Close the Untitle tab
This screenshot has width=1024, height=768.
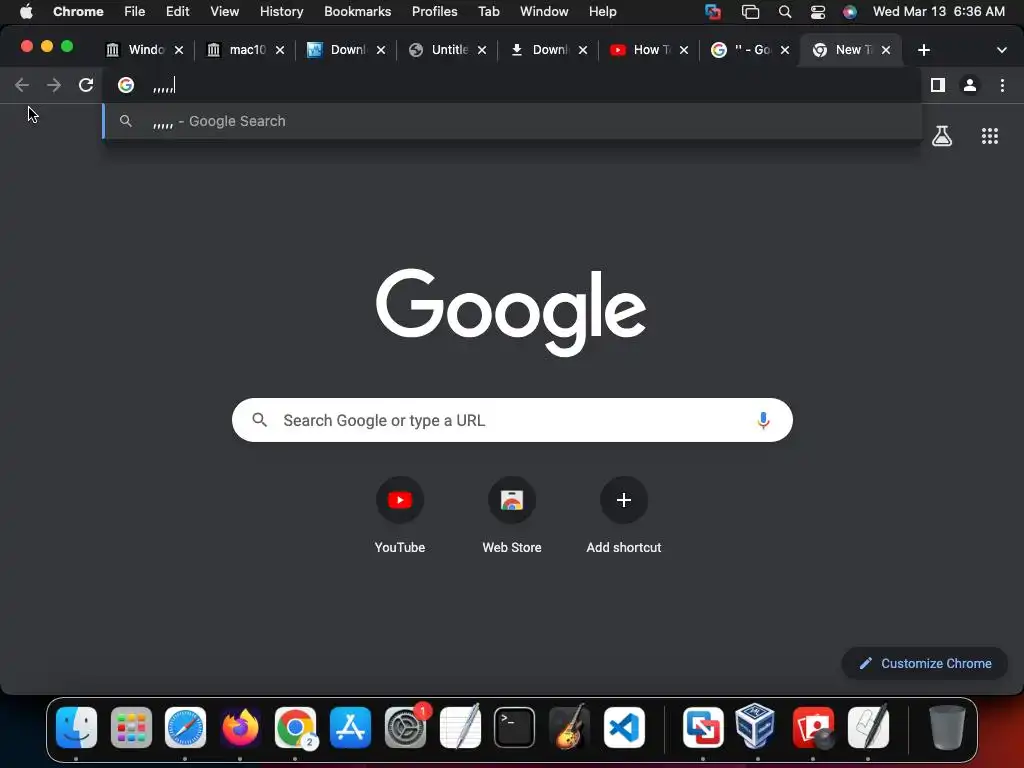(481, 50)
